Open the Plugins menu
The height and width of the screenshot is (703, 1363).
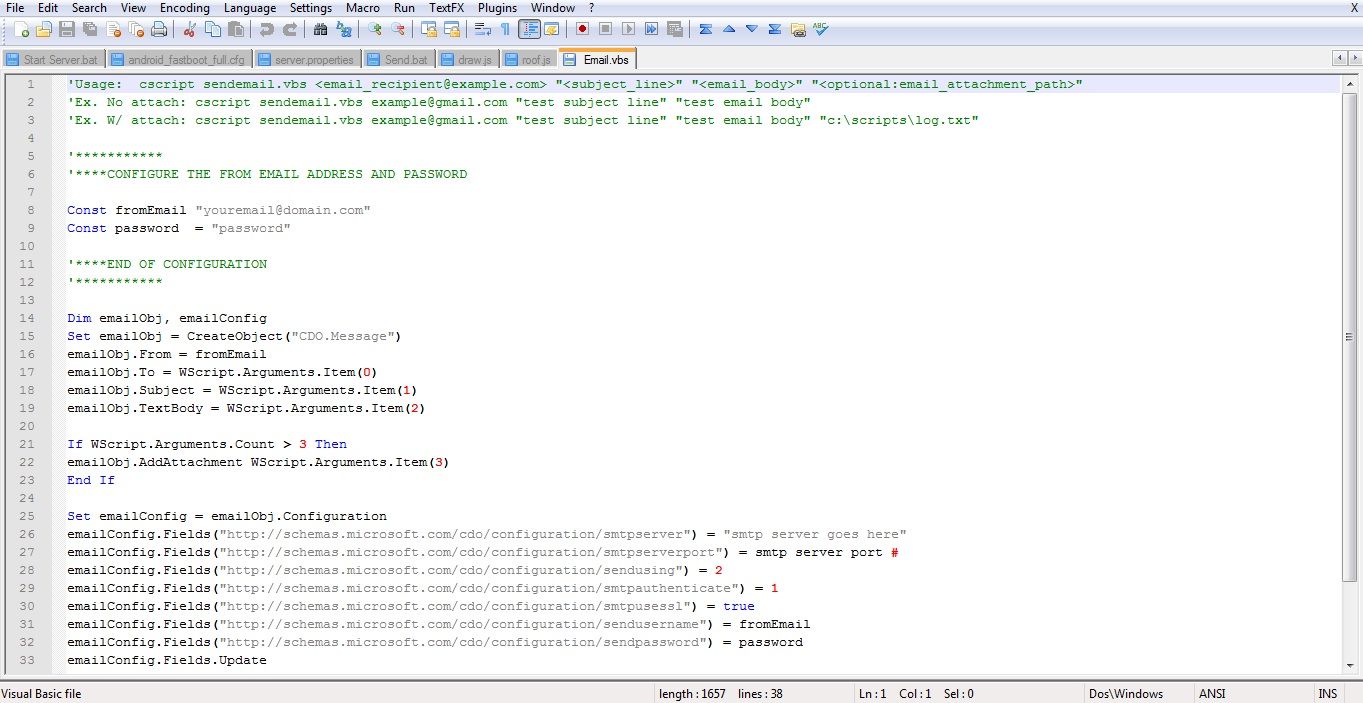(497, 8)
